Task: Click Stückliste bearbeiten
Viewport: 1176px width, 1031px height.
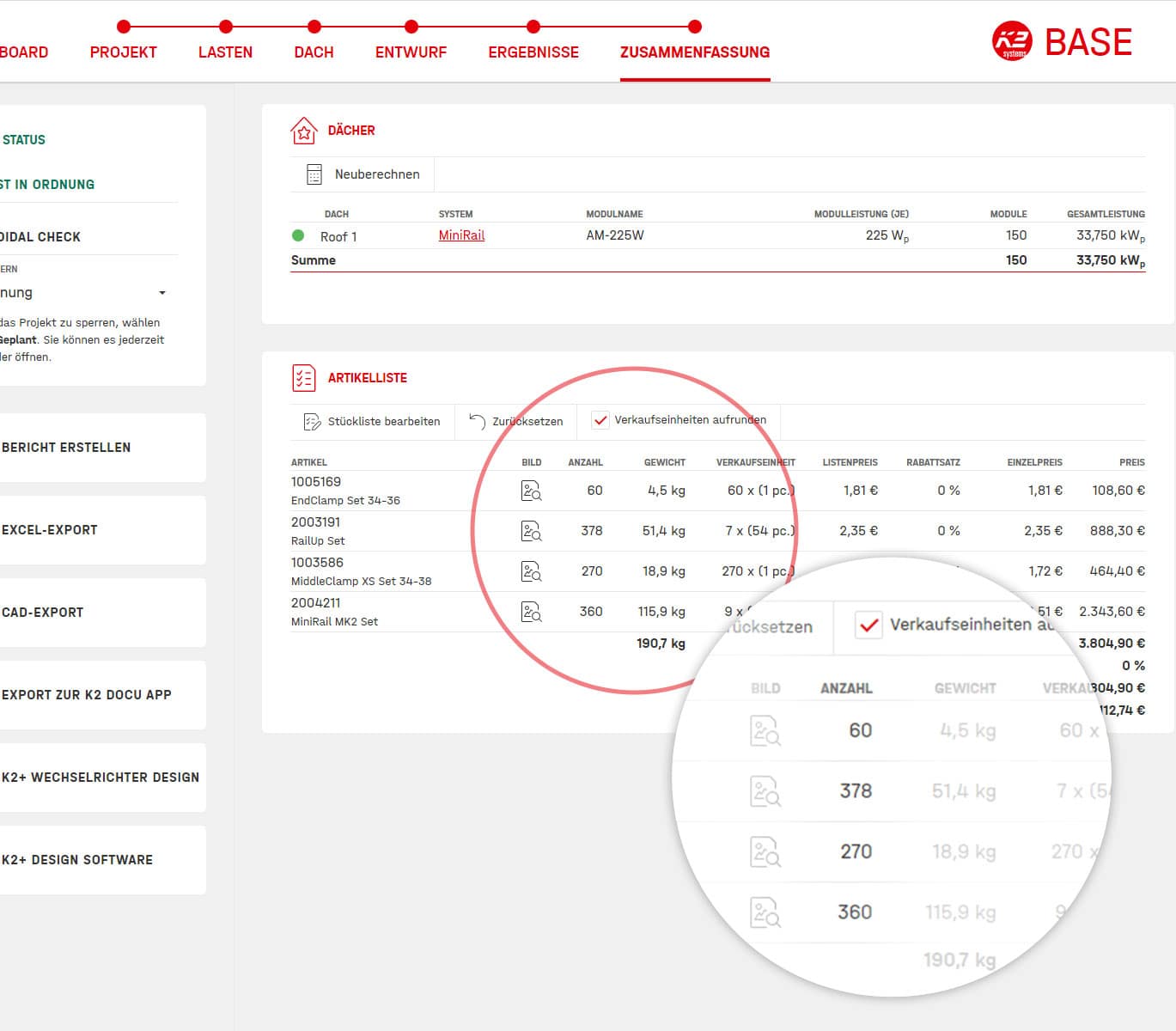Action: tap(372, 421)
